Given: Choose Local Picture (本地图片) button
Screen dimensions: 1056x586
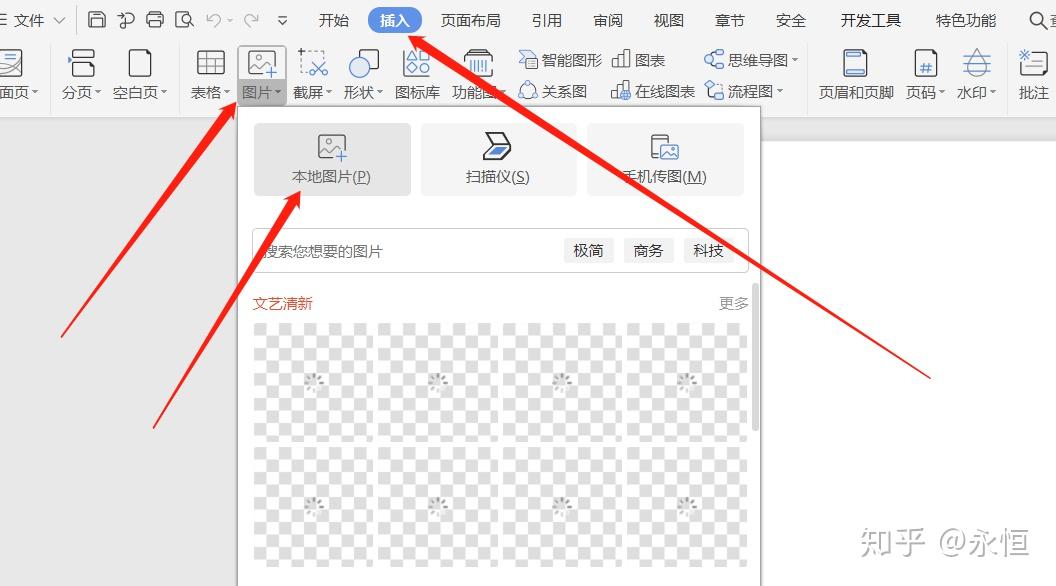Looking at the screenshot, I should [332, 160].
